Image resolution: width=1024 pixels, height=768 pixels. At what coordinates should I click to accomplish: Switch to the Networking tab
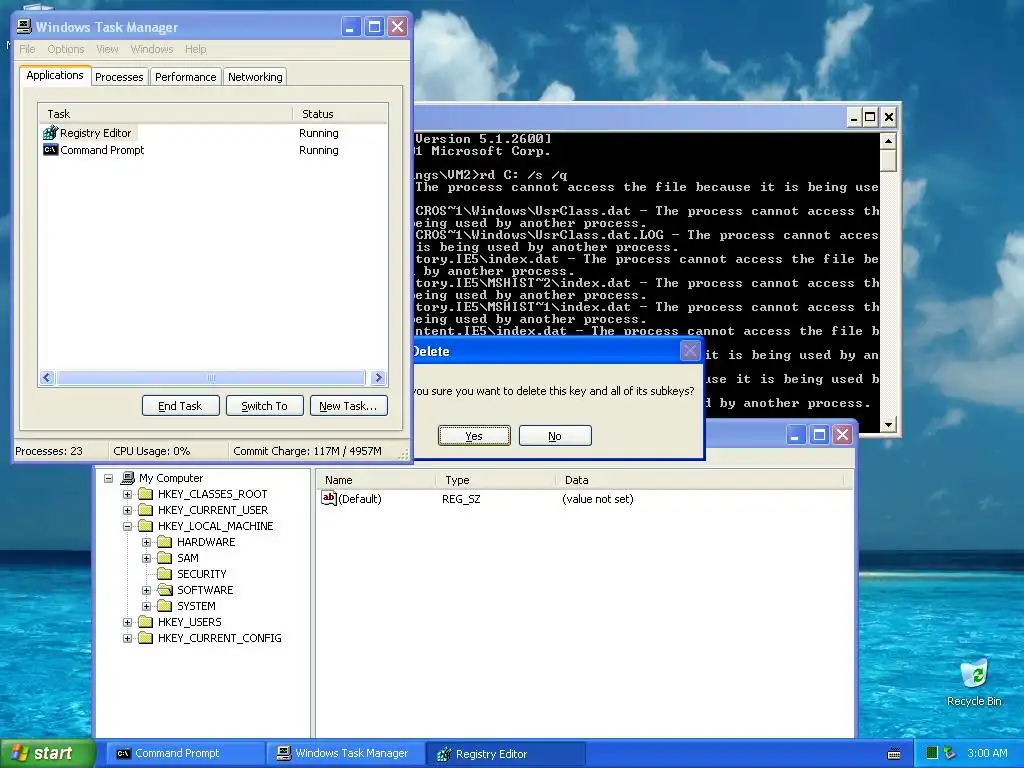(255, 77)
